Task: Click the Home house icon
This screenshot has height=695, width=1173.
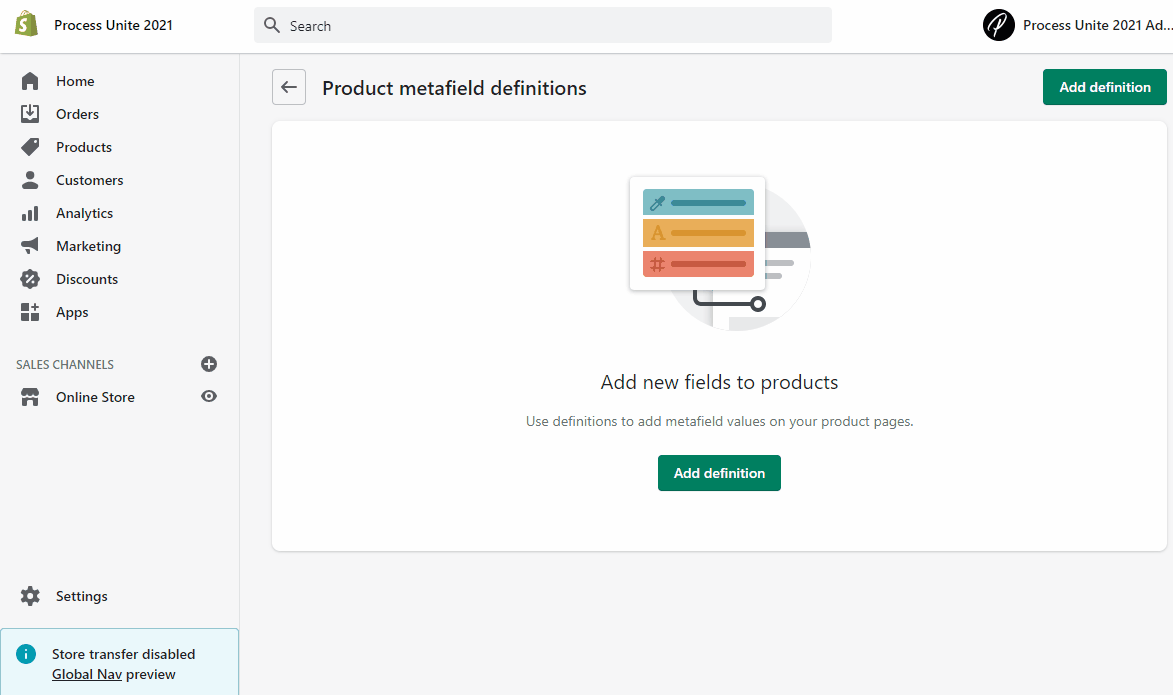Action: click(x=30, y=81)
